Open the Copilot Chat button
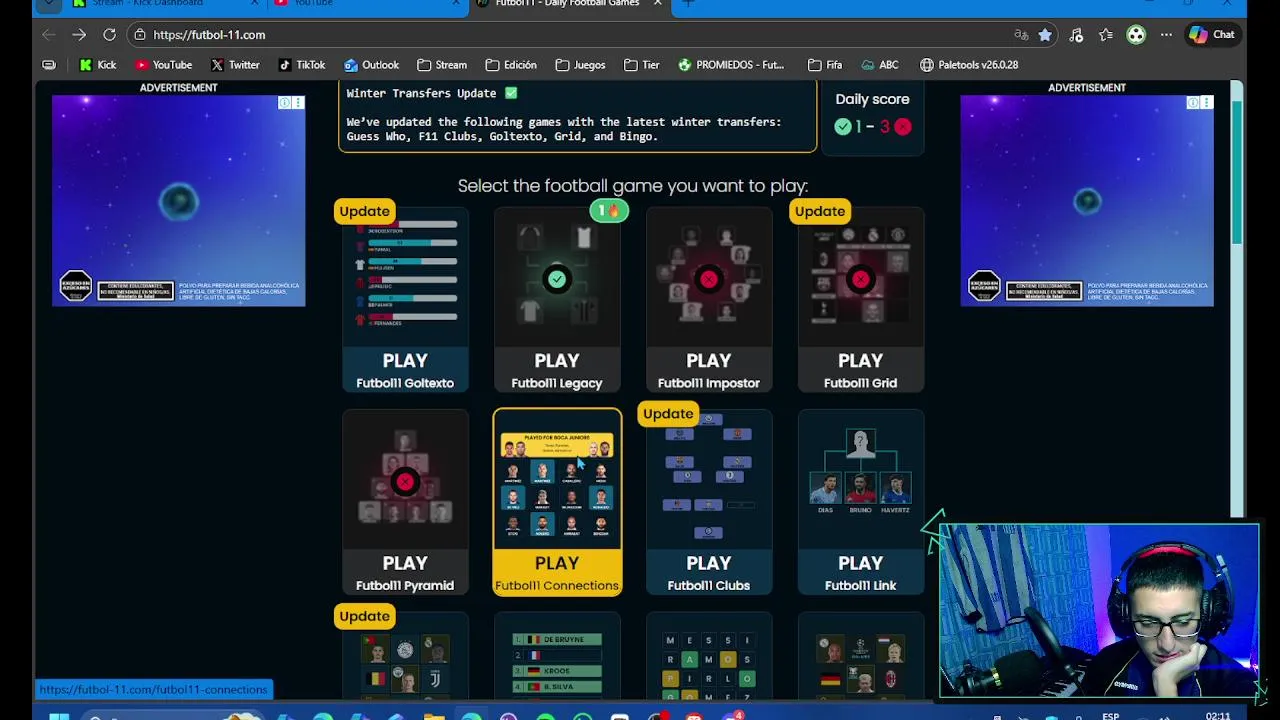1280x720 pixels. click(1212, 35)
